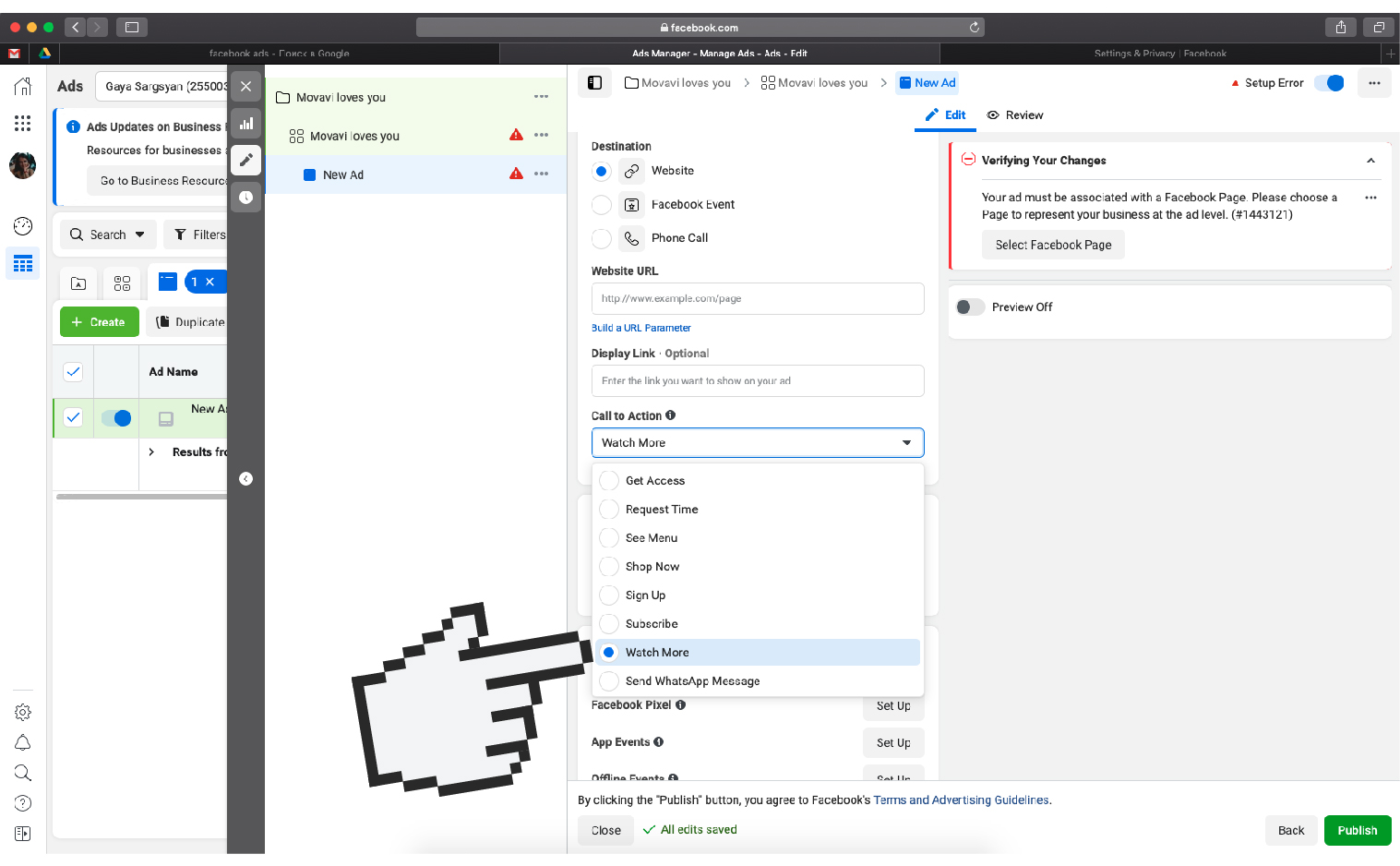1400x866 pixels.
Task: Open more options for New Ad row
Action: click(542, 174)
